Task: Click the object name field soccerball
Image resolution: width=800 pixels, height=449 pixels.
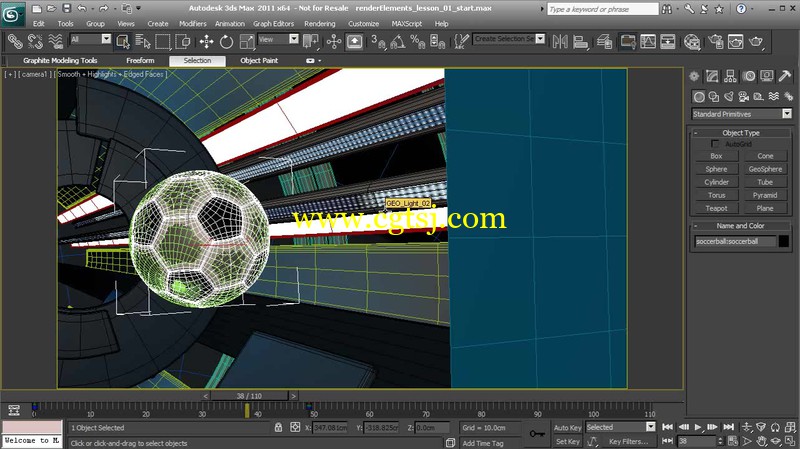Action: pyautogui.click(x=735, y=241)
